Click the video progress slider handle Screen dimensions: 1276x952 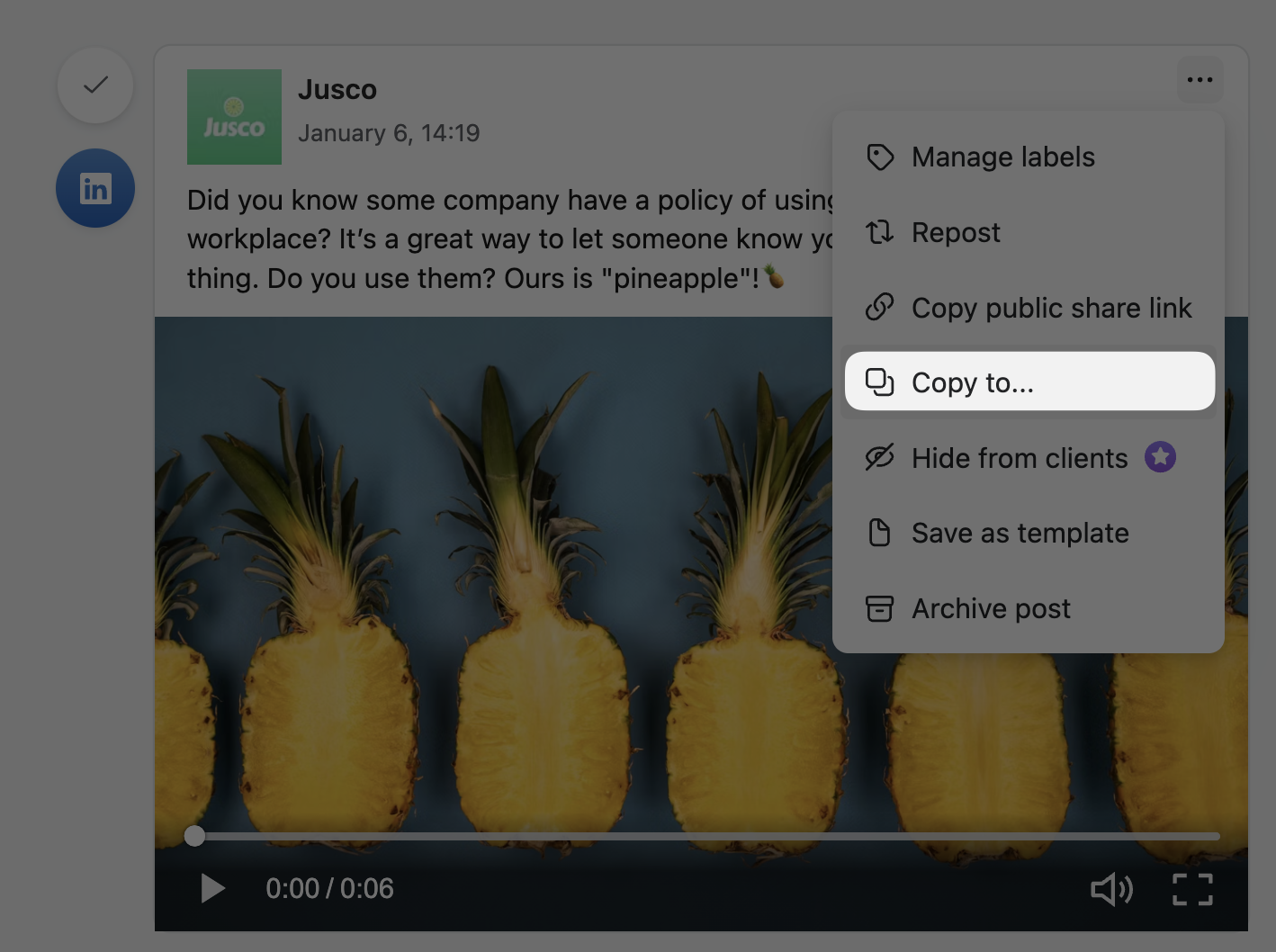194,836
